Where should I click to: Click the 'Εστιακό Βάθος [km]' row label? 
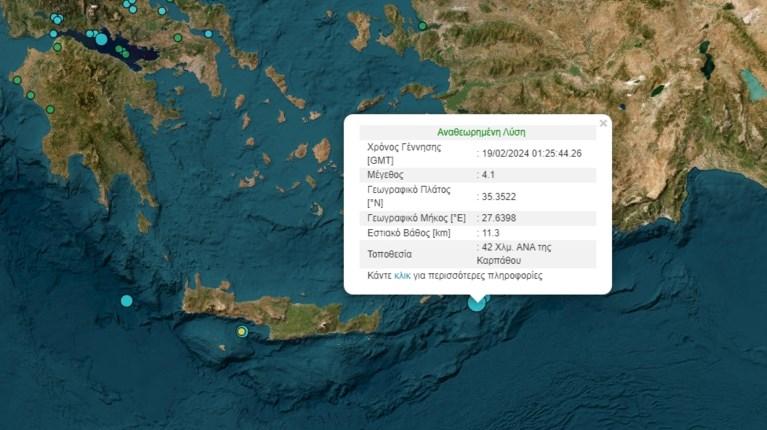[411, 235]
